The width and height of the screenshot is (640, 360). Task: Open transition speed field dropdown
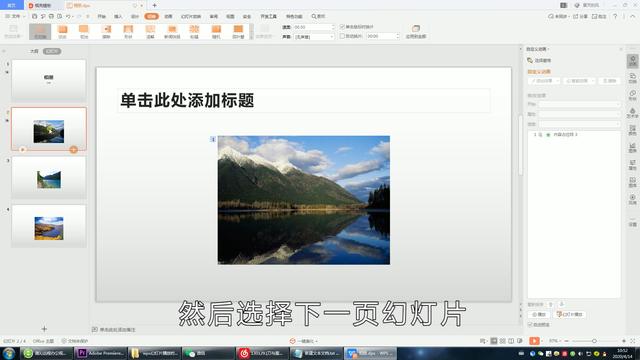coord(314,27)
